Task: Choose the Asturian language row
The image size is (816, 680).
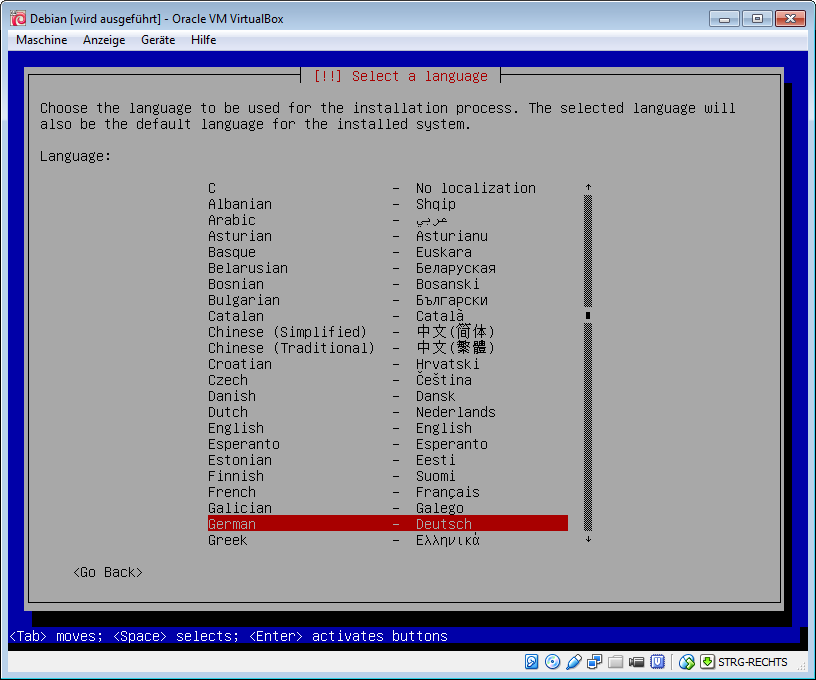Action: [x=388, y=236]
